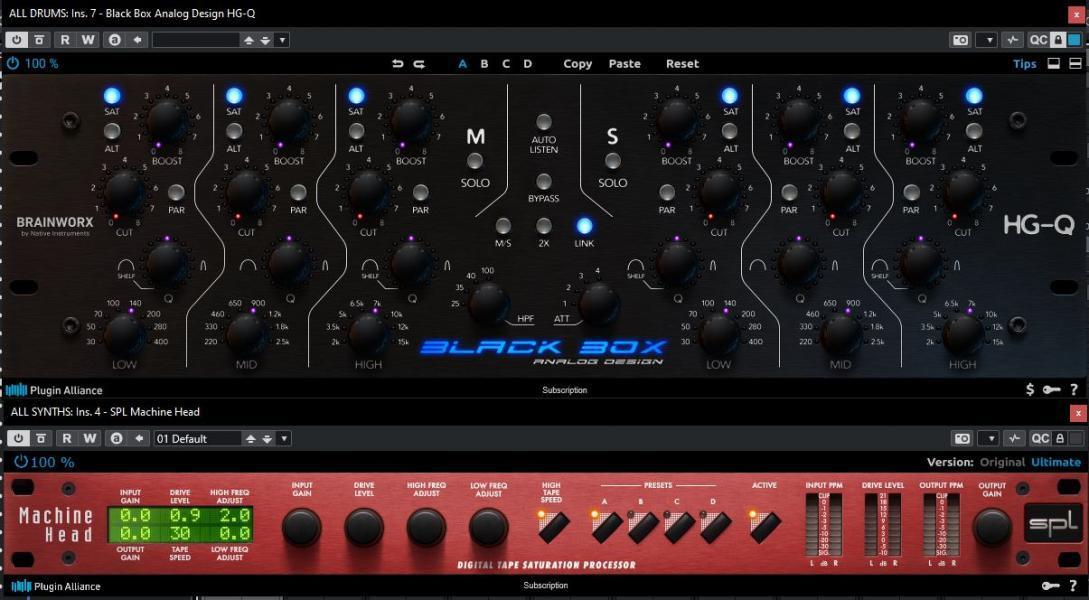Toggle PAR on the S-side LOW band

[x=667, y=192]
